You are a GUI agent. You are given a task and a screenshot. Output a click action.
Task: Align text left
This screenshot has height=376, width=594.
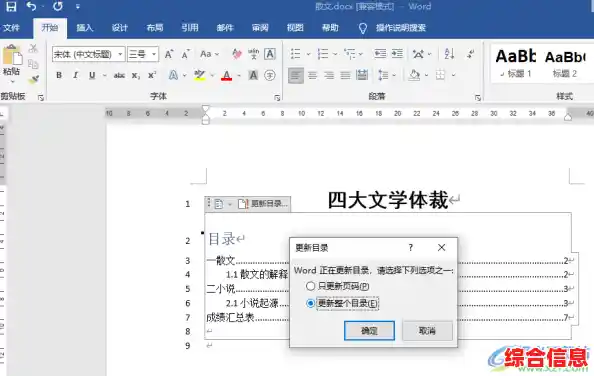click(295, 75)
